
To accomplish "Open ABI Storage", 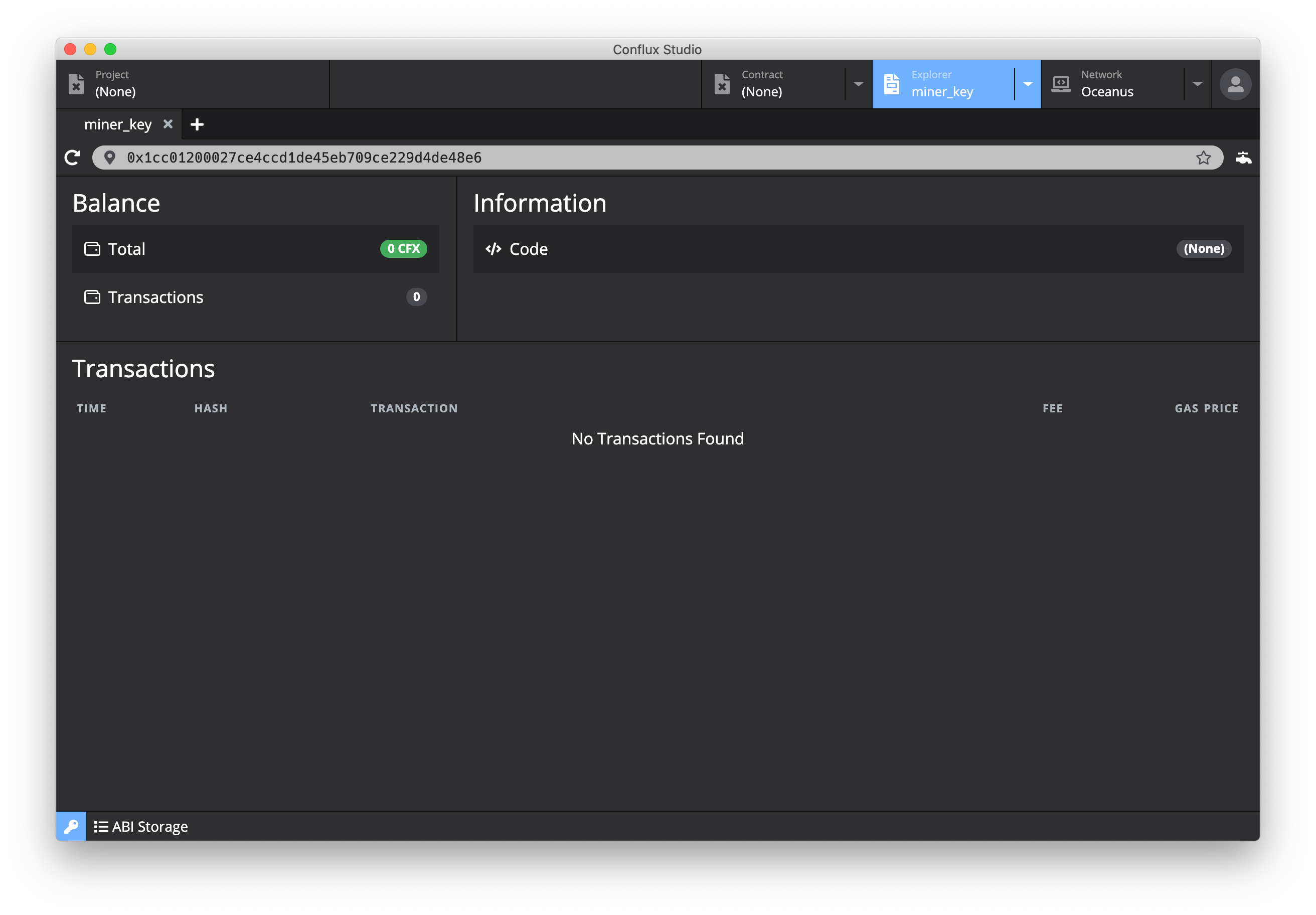I will click(x=141, y=826).
